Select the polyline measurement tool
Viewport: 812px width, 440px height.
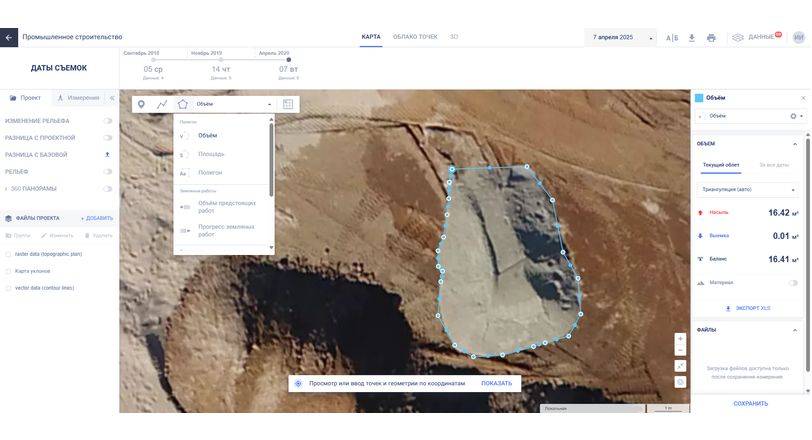[x=162, y=104]
